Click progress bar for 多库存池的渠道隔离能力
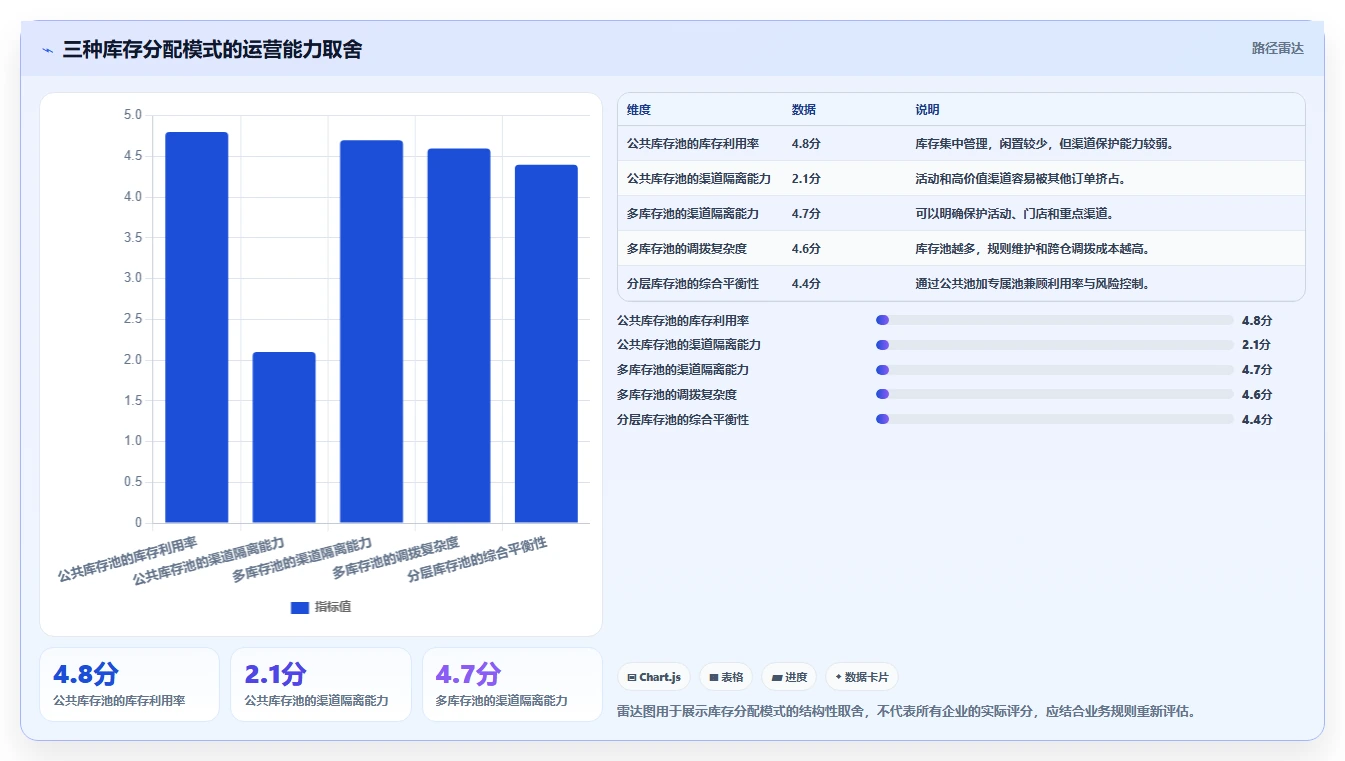1345x761 pixels. (x=1054, y=370)
